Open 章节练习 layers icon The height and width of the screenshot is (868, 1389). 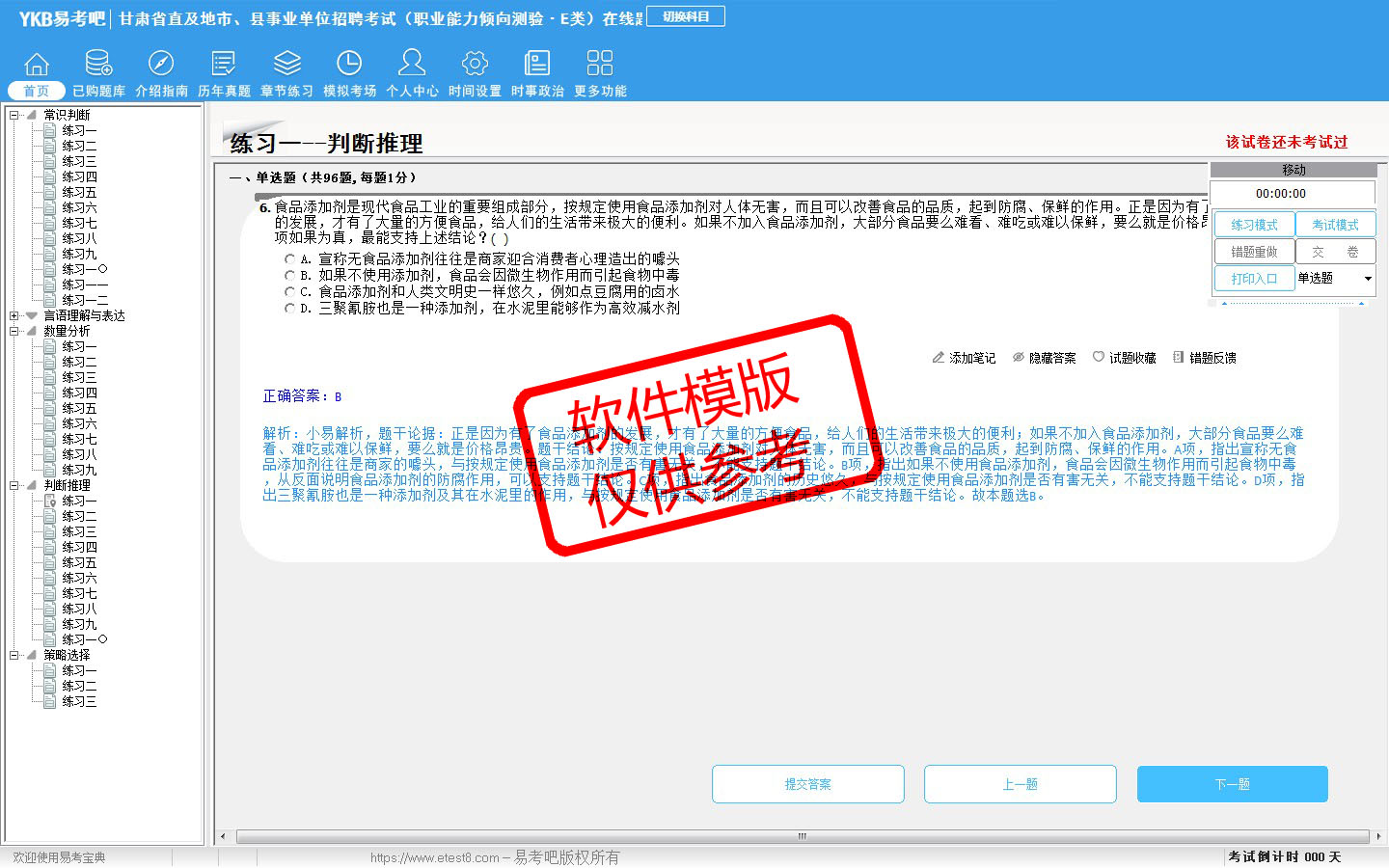(x=286, y=65)
